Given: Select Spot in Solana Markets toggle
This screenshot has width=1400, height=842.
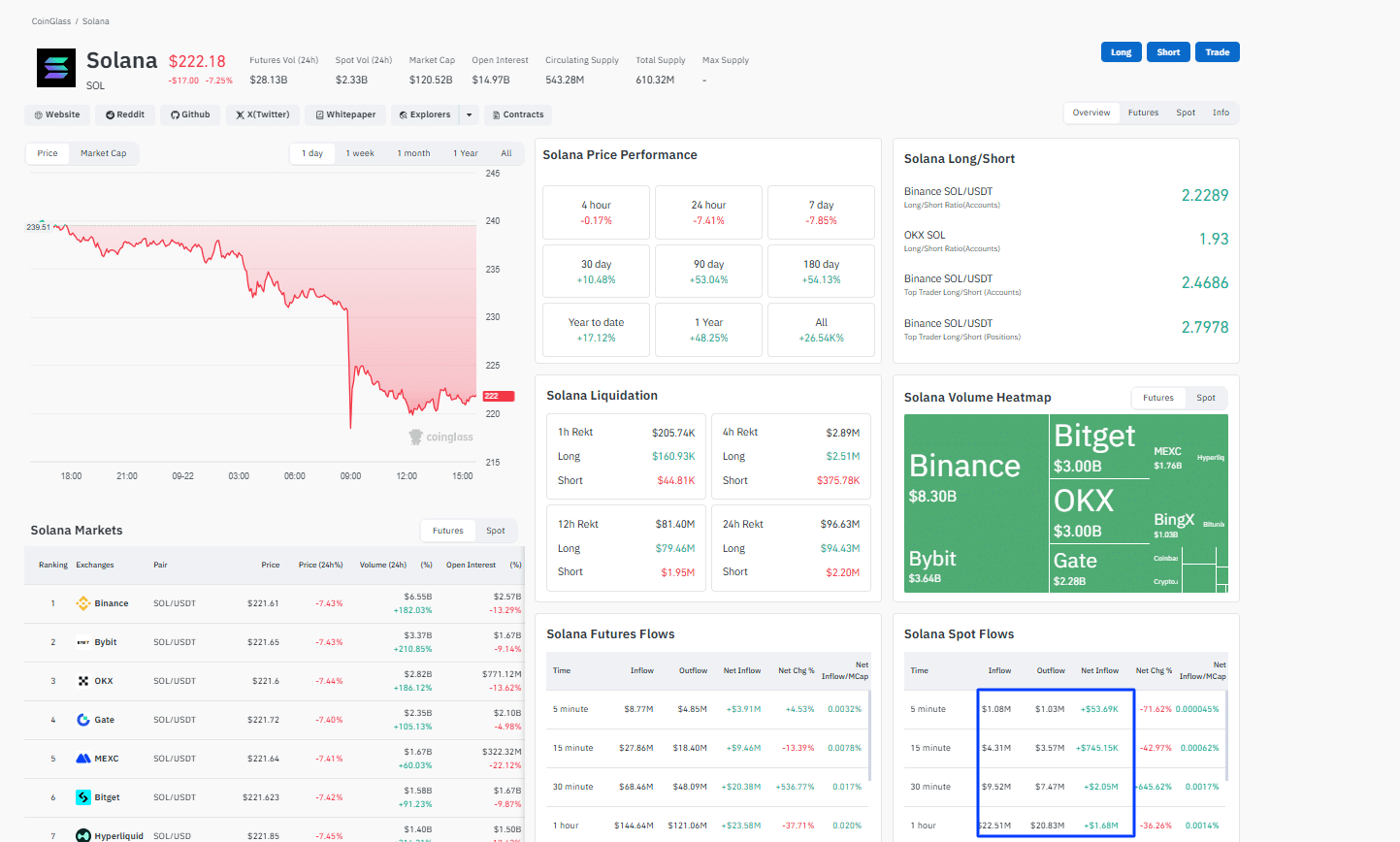Looking at the screenshot, I should [496, 531].
